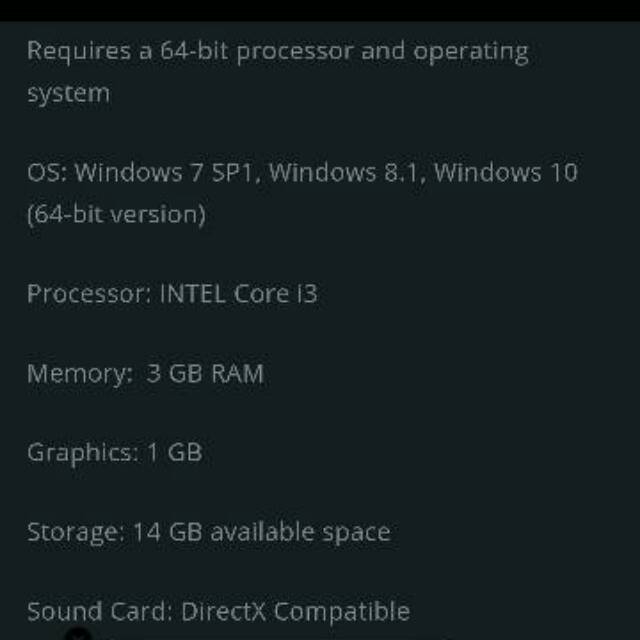The width and height of the screenshot is (640, 640).
Task: Click the 'Windows 10' text
Action: 505,172
